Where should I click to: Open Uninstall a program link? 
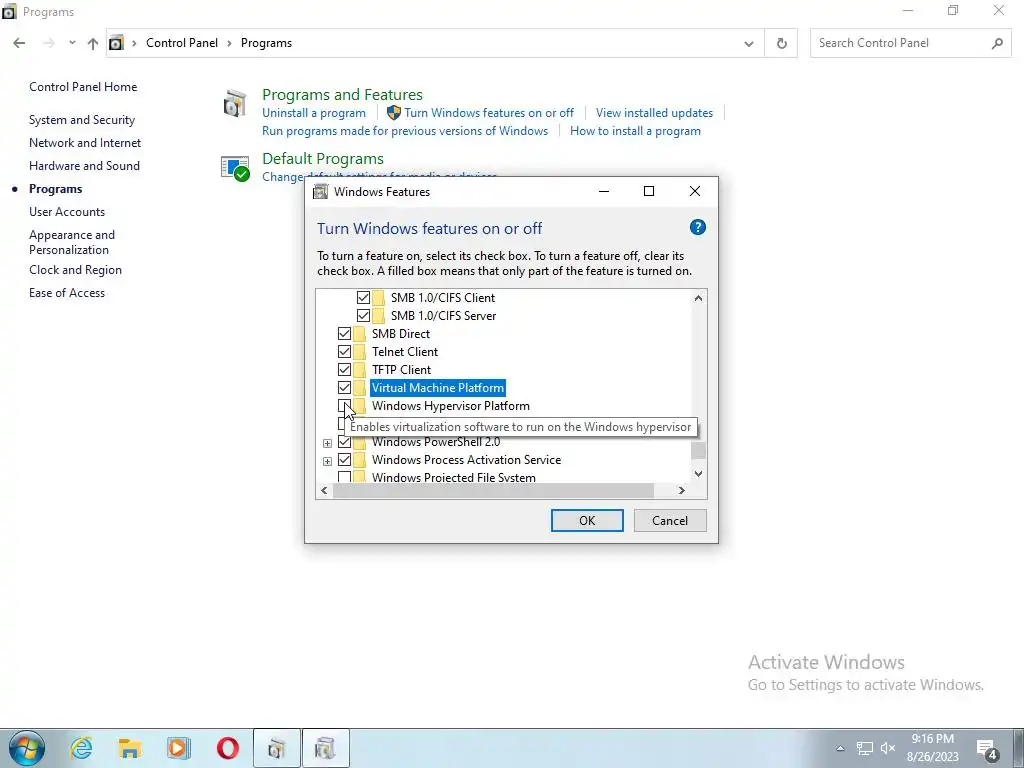(x=313, y=113)
